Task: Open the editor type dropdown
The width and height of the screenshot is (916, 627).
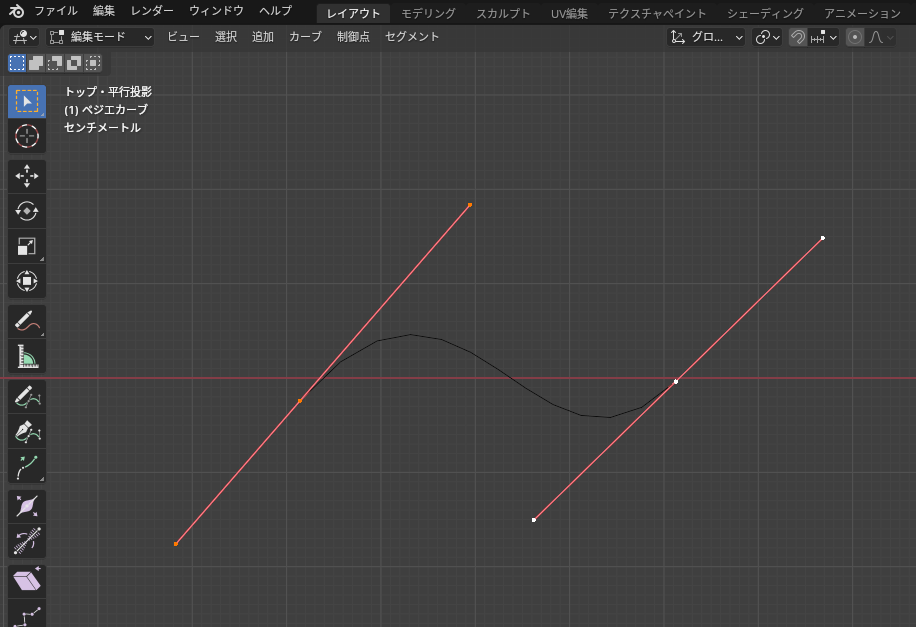Action: coord(24,37)
